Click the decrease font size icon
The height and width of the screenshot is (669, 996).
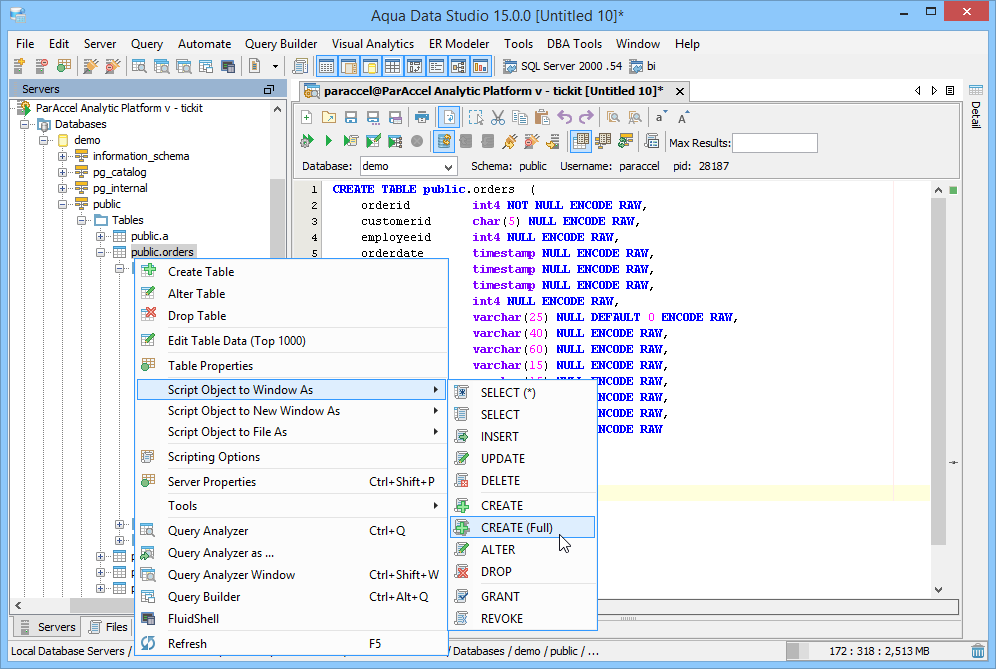[661, 118]
